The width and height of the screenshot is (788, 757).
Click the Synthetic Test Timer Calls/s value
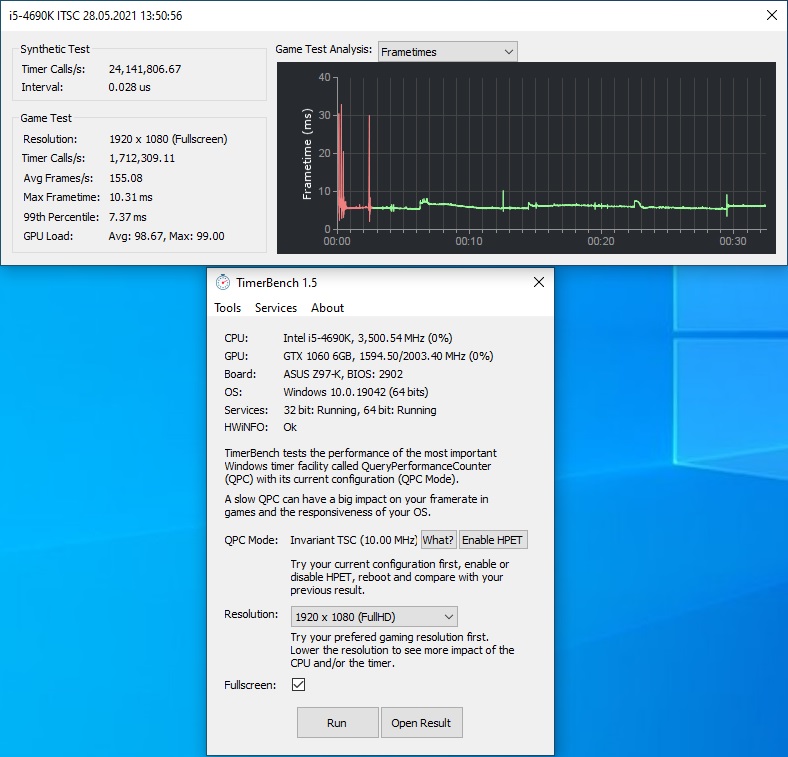point(144,69)
